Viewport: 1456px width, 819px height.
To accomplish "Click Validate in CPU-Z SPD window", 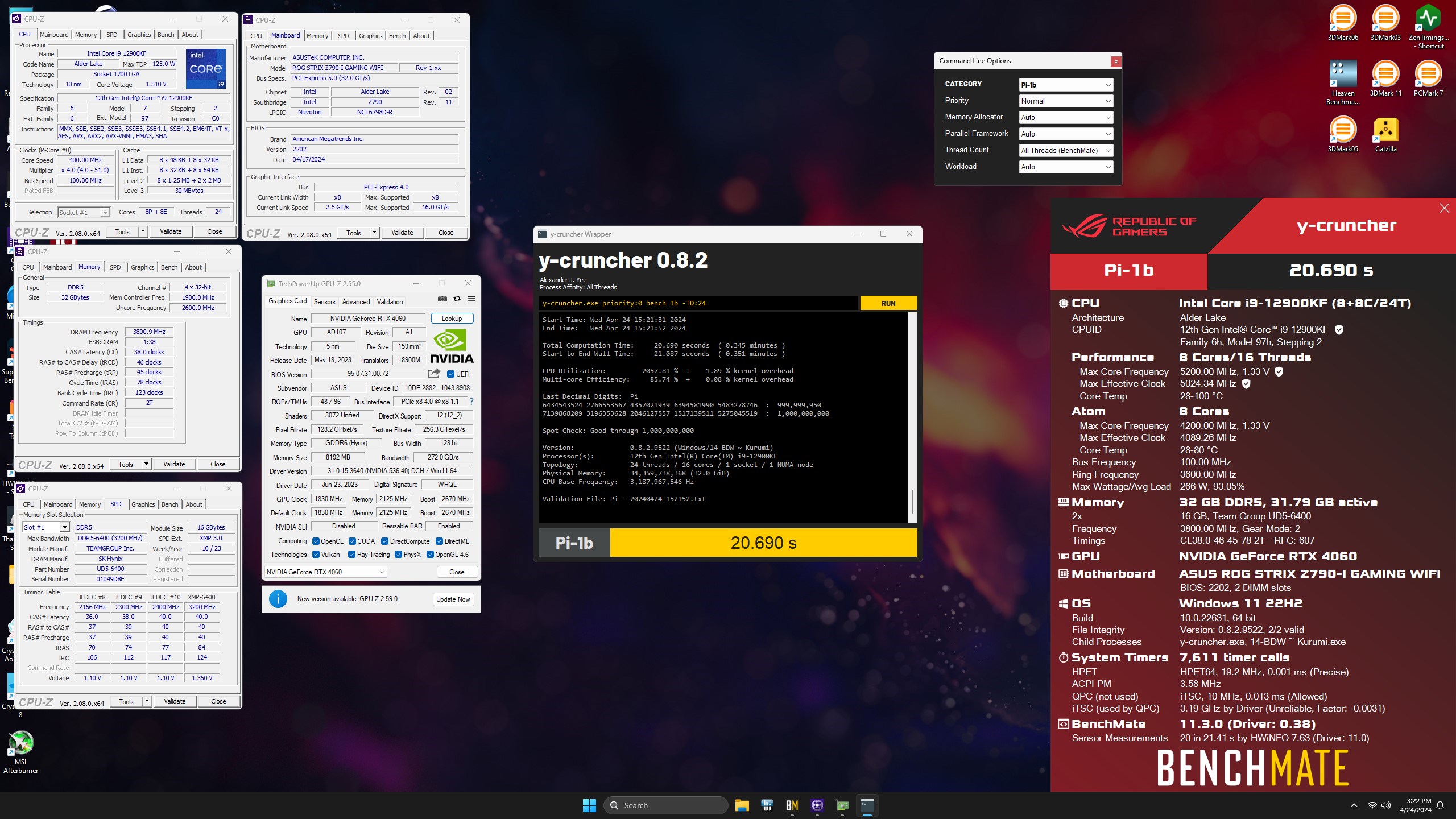I will point(175,701).
